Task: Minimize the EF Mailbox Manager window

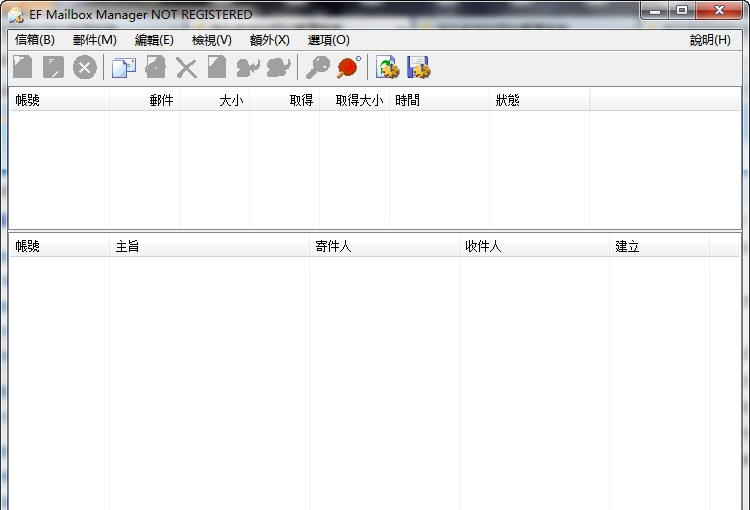Action: 655,11
